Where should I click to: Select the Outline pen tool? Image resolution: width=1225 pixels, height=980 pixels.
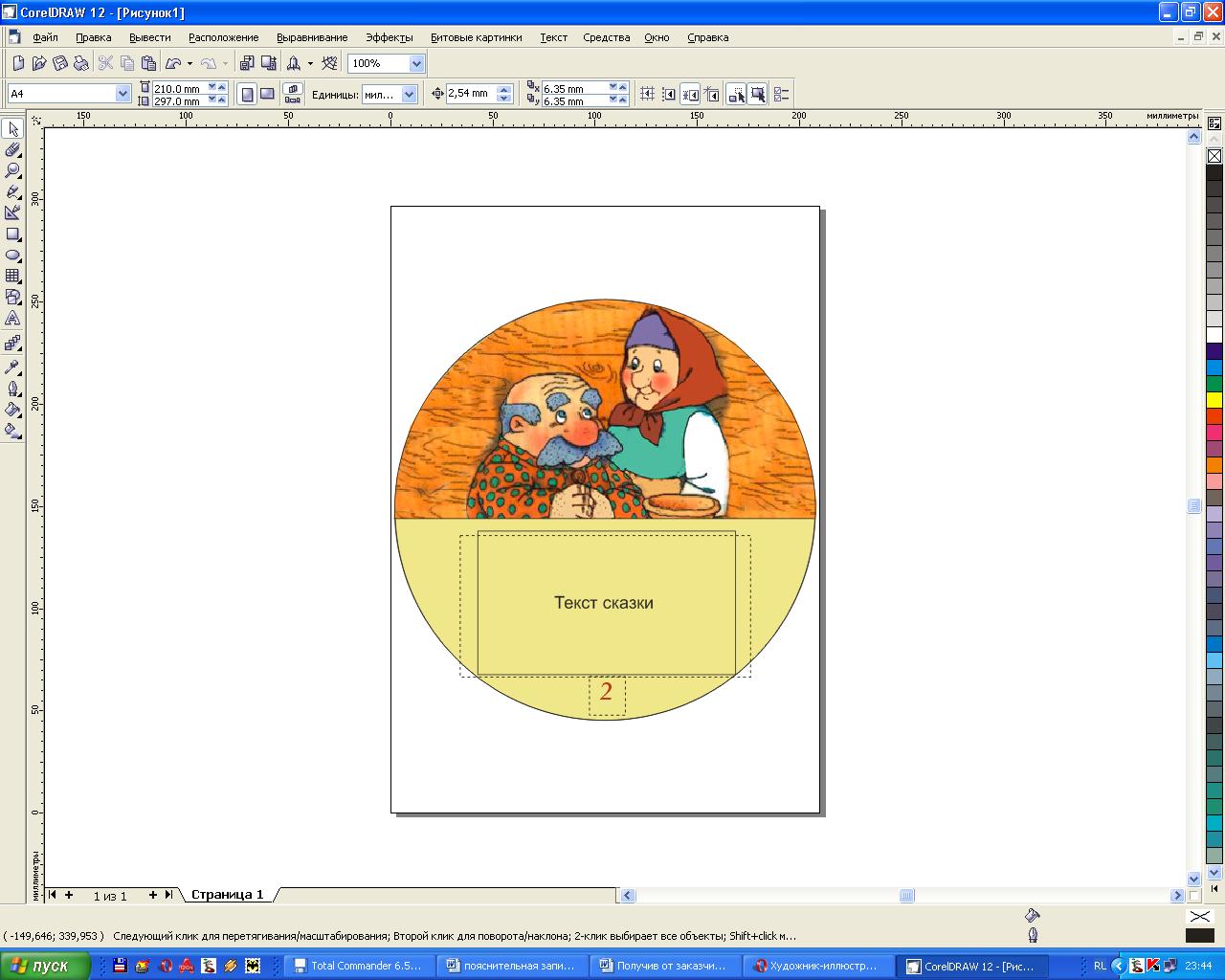(x=12, y=389)
